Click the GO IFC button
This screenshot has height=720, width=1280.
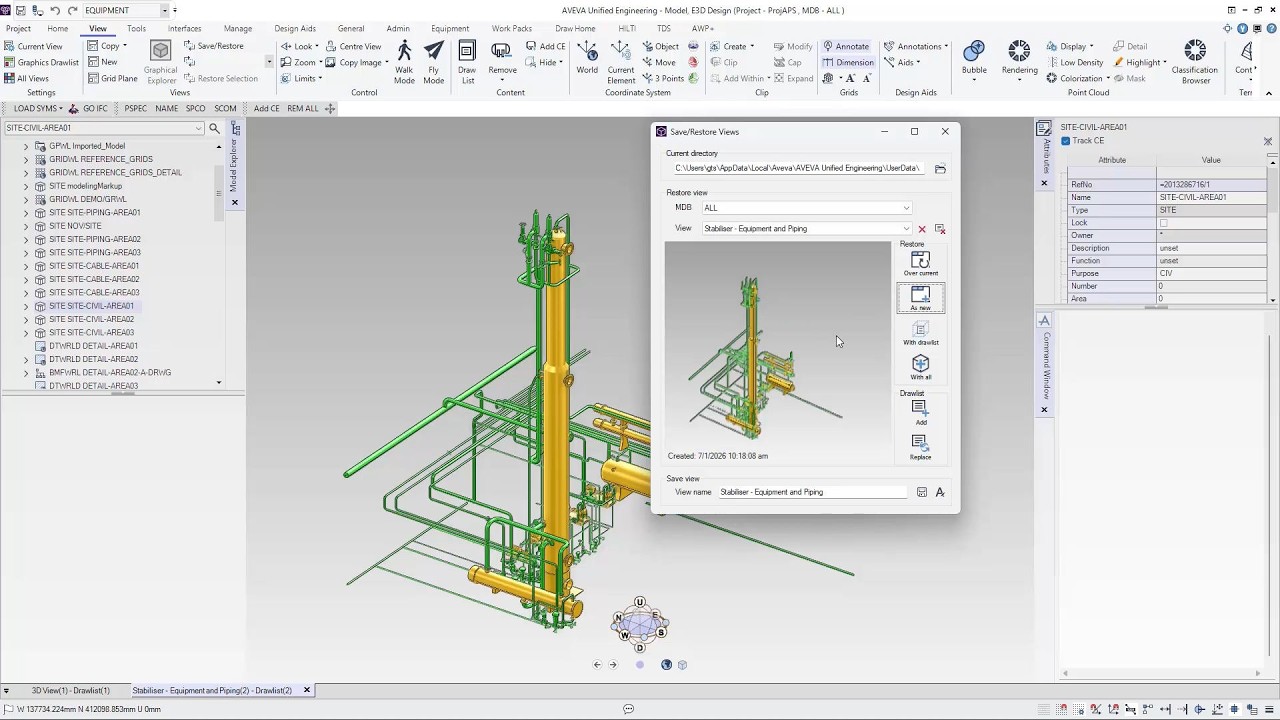pos(88,108)
